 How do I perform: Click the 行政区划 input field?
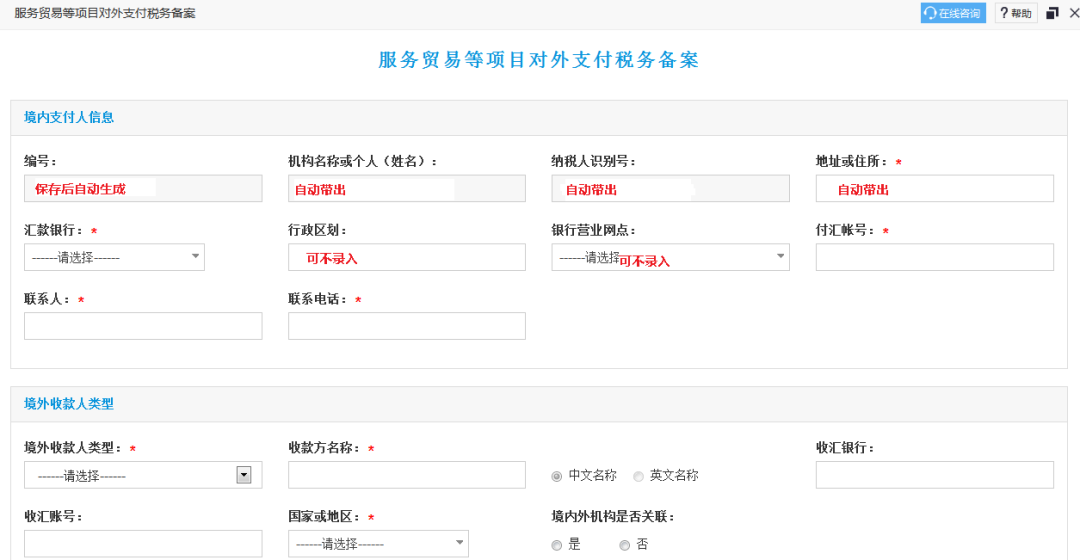coord(407,257)
